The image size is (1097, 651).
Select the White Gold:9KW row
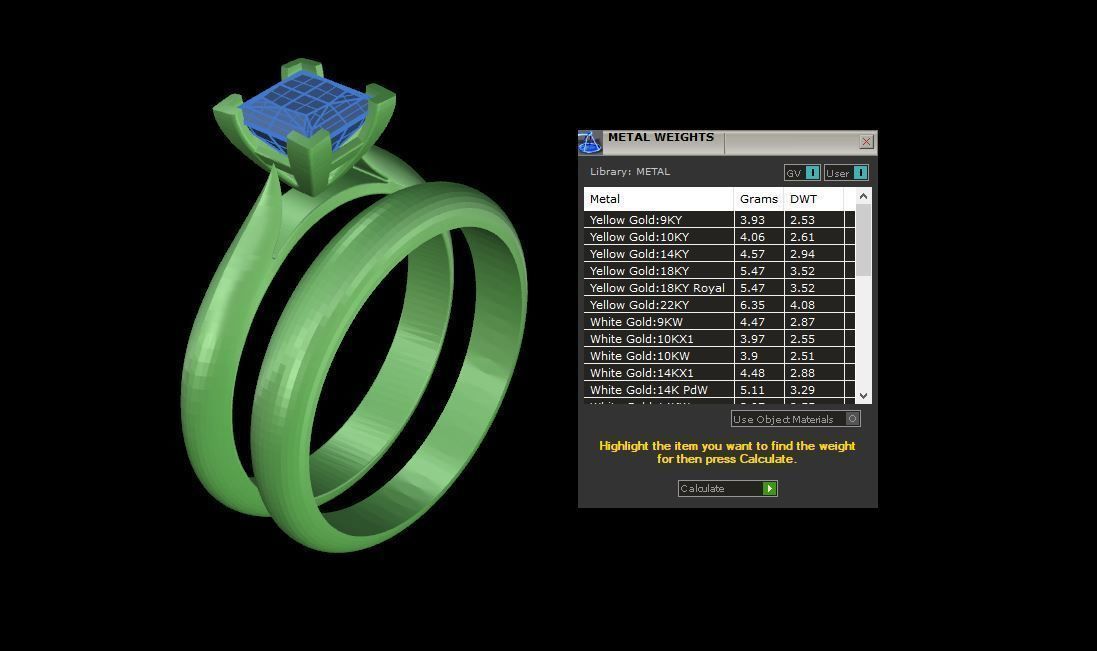(x=719, y=322)
